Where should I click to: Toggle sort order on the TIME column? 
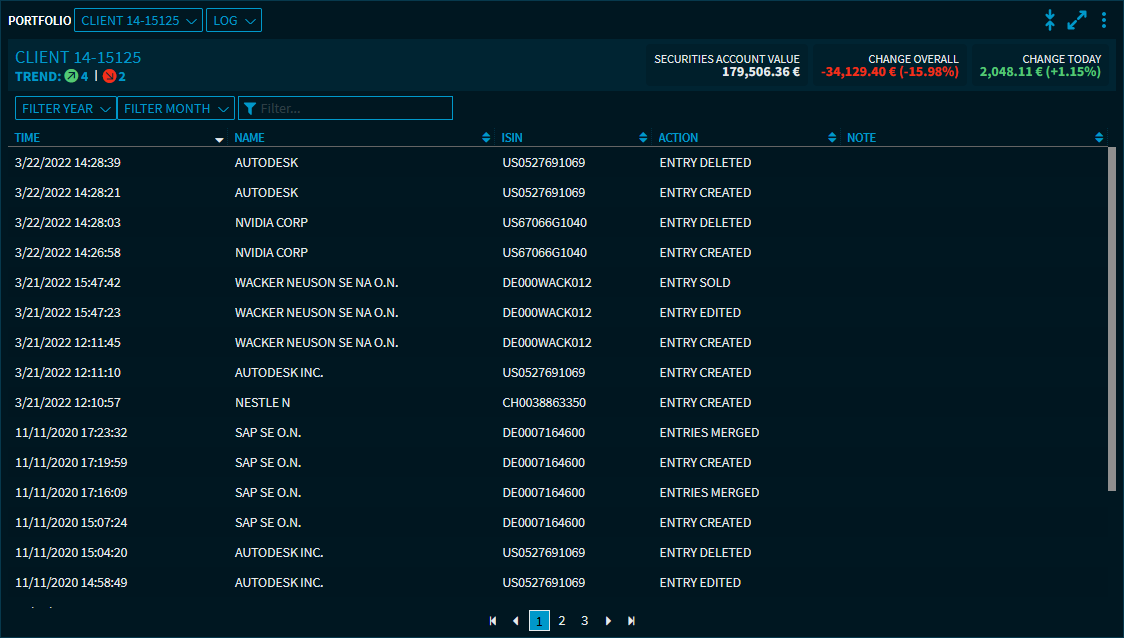219,139
